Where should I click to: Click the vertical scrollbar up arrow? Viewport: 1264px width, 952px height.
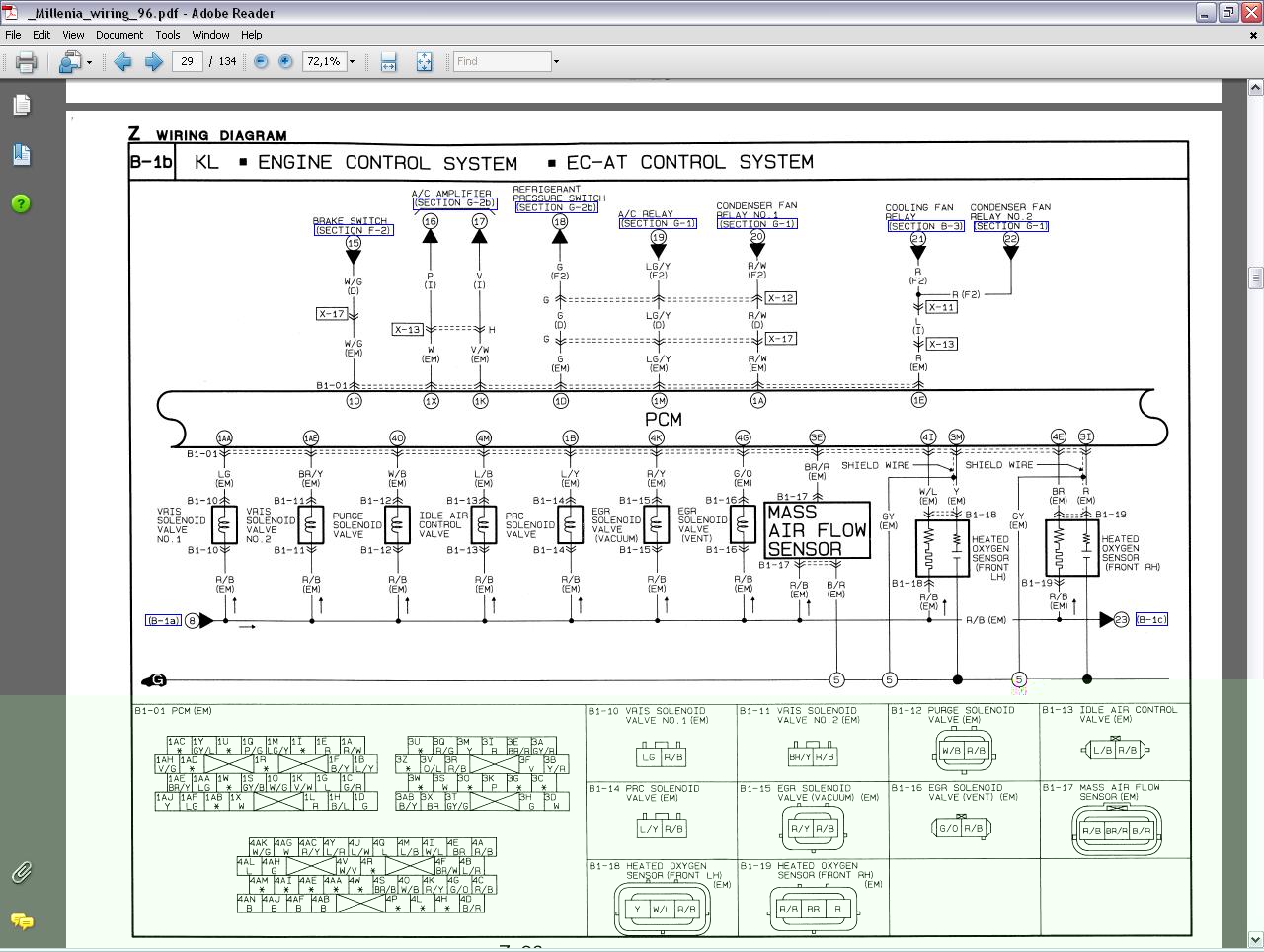pos(1255,89)
